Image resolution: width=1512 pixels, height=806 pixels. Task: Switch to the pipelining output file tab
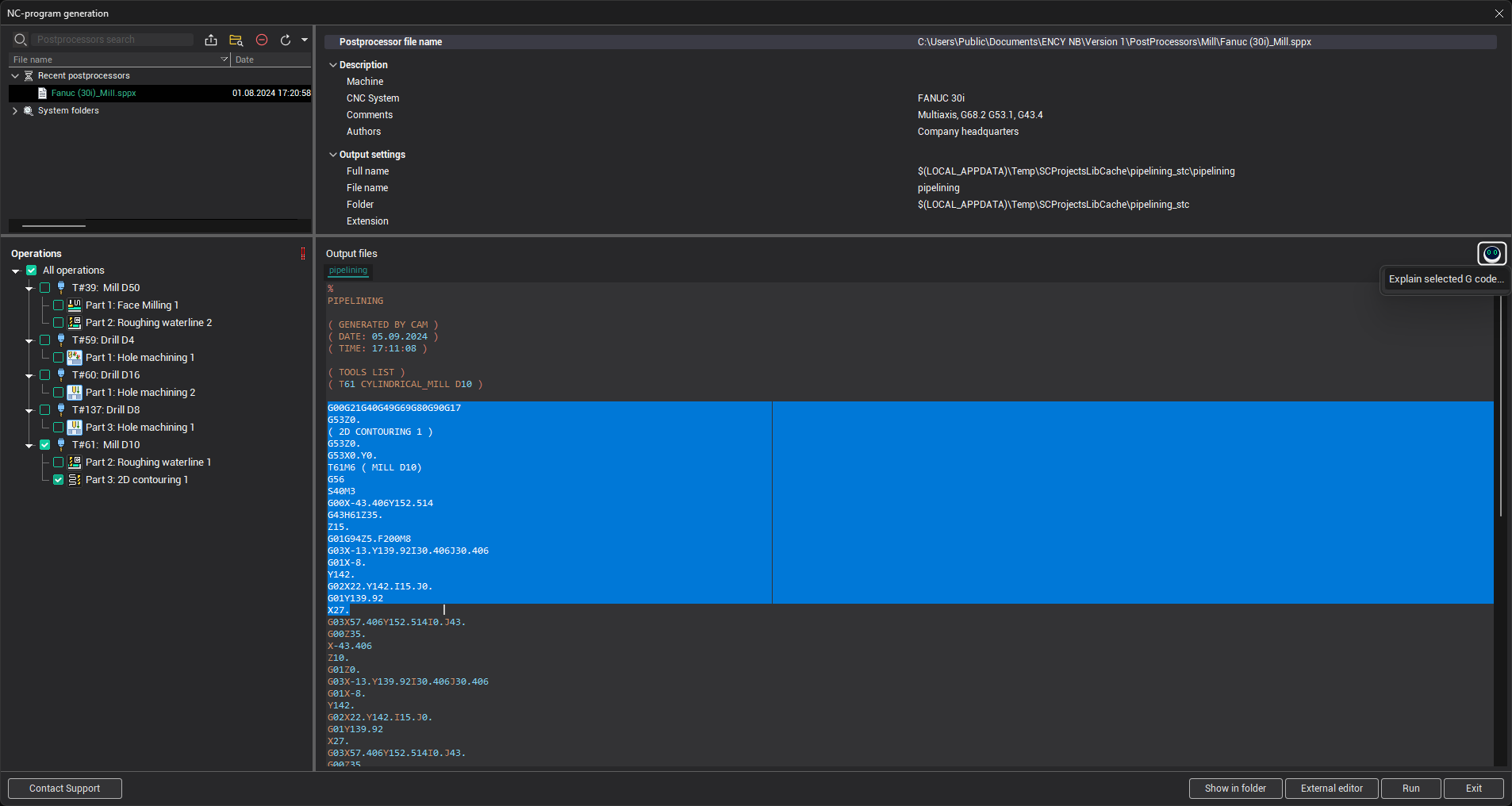pos(347,270)
